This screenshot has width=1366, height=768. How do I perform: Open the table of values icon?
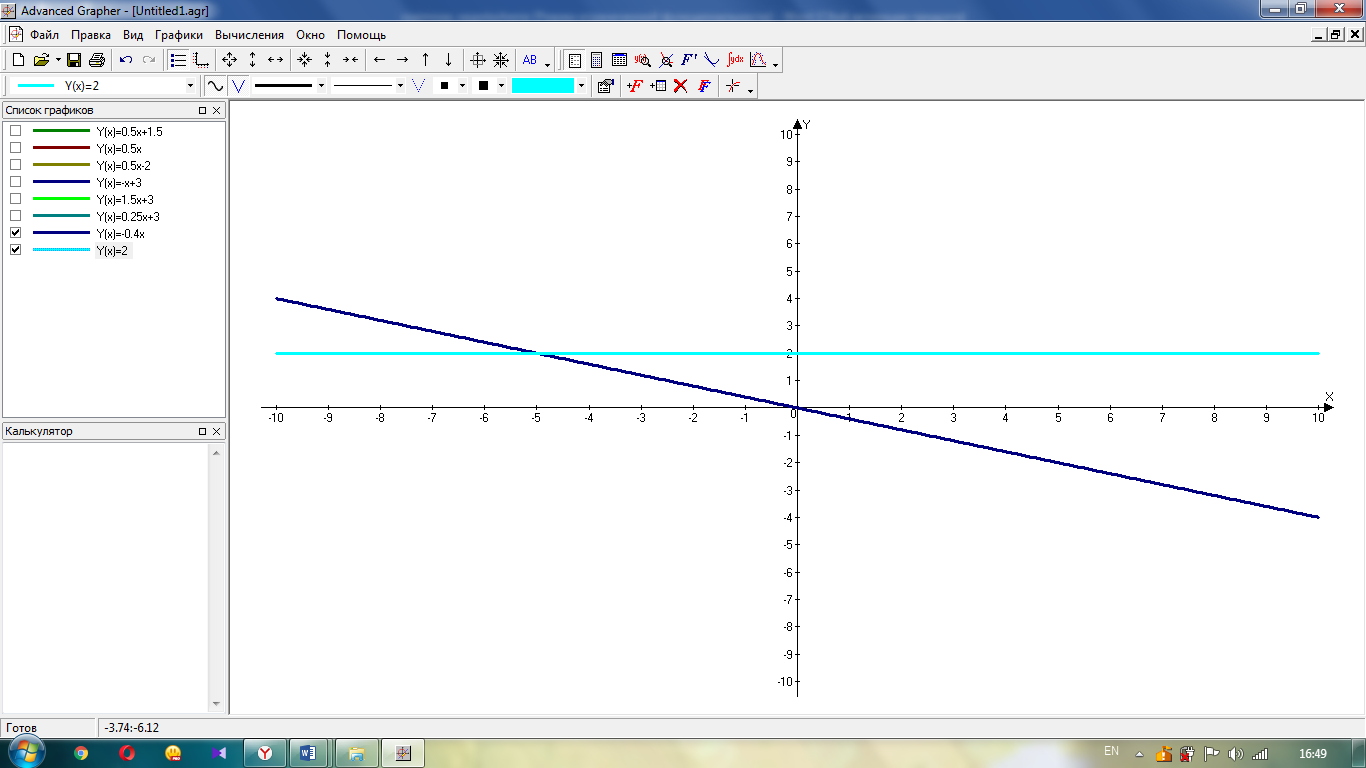point(619,60)
